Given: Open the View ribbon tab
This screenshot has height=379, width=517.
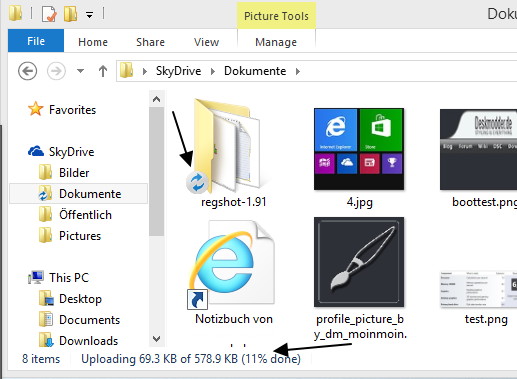Looking at the screenshot, I should pos(206,42).
